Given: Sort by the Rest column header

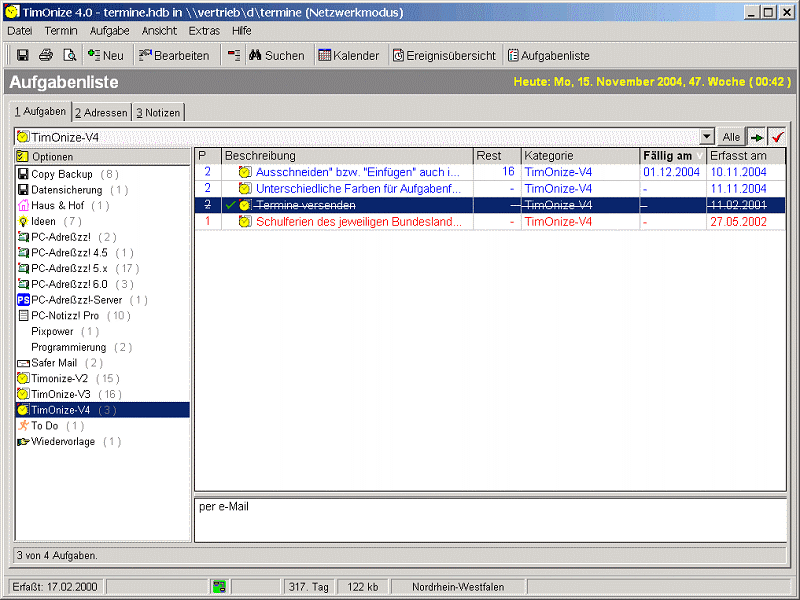Looking at the screenshot, I should 497,156.
